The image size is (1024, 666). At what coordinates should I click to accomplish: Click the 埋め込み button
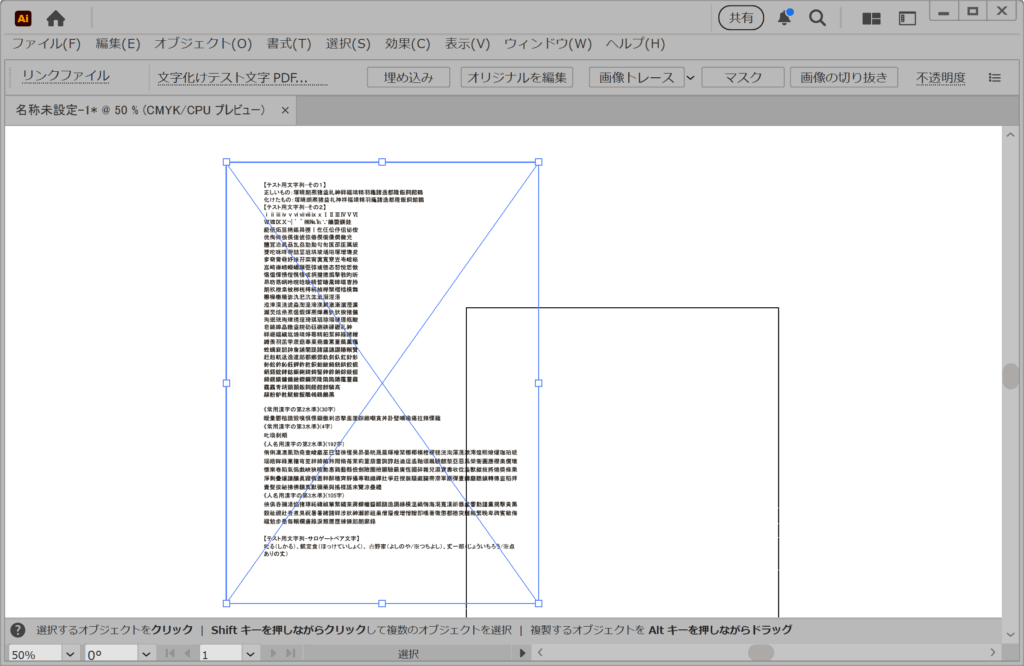(408, 78)
